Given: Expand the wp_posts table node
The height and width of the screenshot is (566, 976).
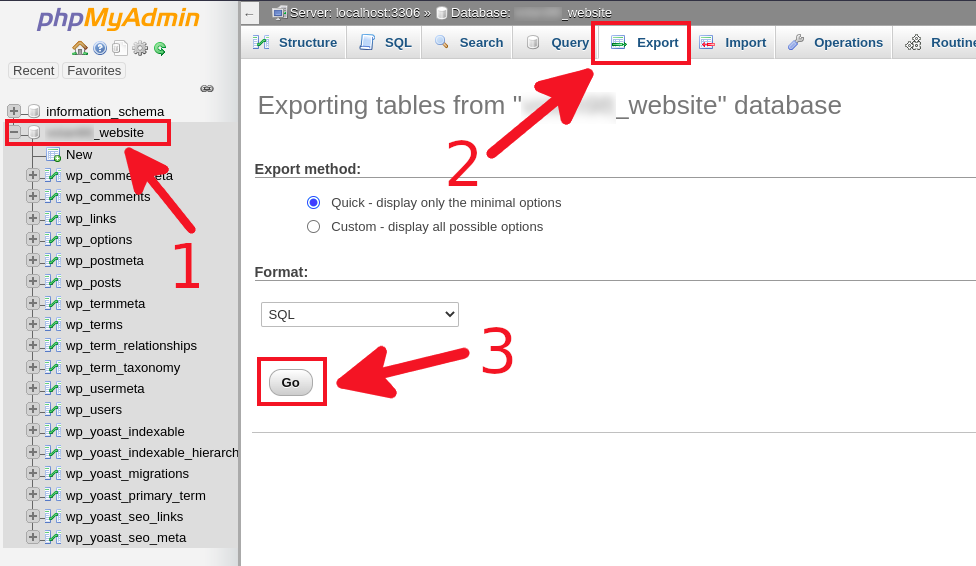Looking at the screenshot, I should [33, 281].
